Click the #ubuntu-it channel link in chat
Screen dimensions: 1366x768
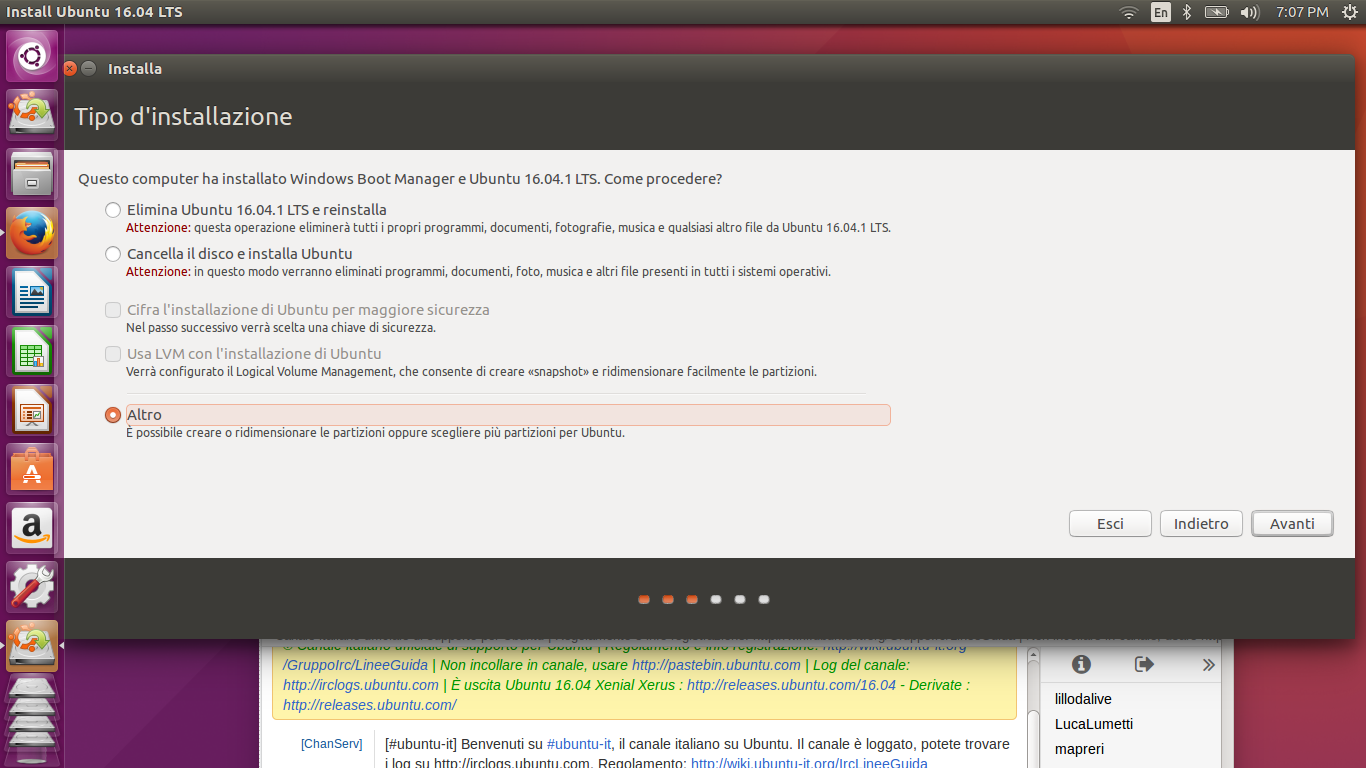[x=578, y=744]
